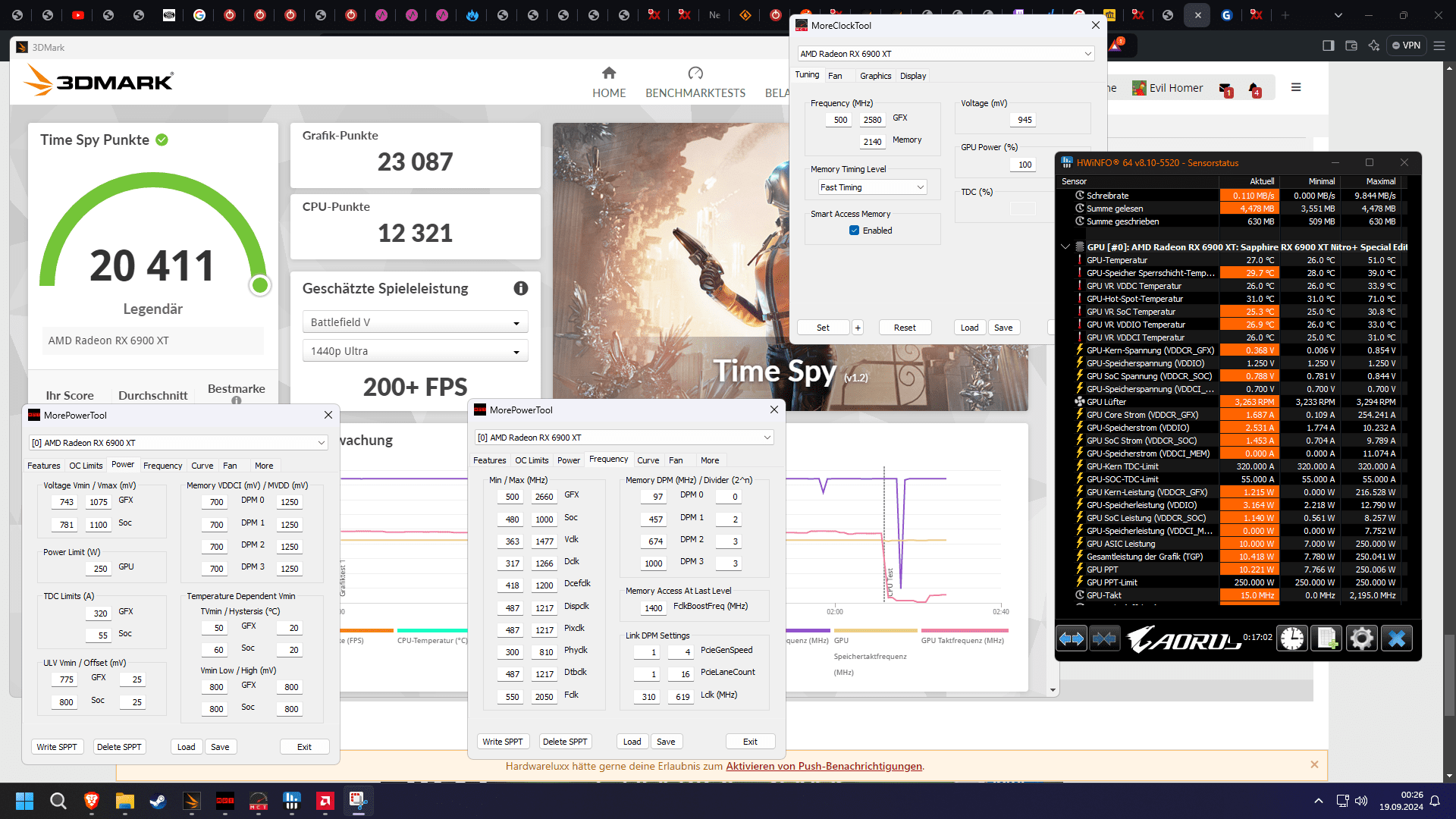Click the HWiNFO expand columns arrows icon

1071,639
